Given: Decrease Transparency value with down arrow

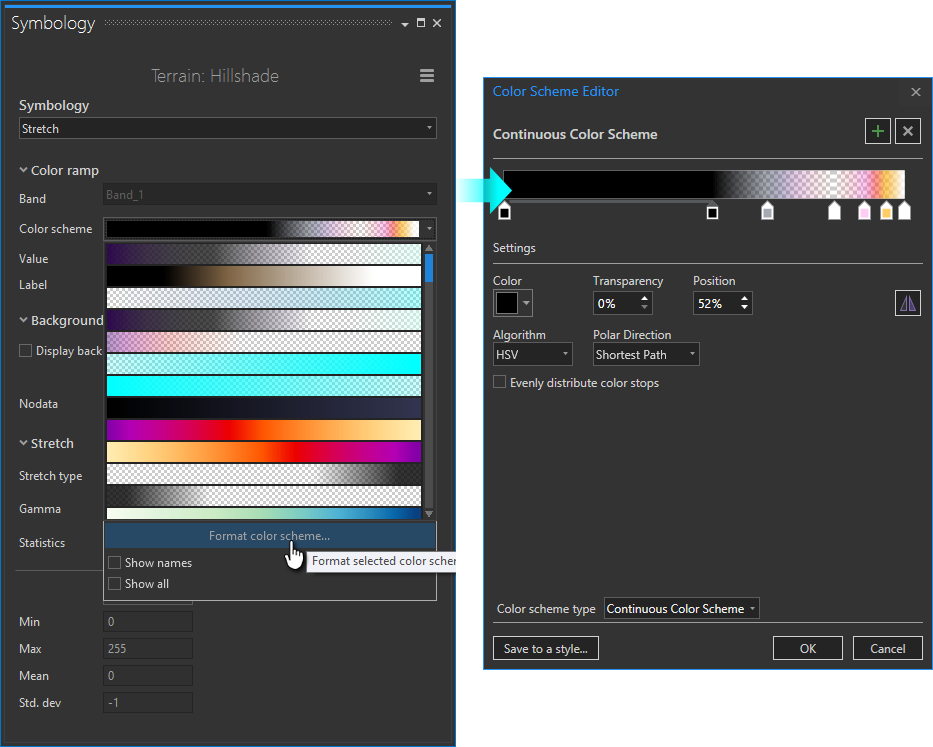Looking at the screenshot, I should 644,308.
